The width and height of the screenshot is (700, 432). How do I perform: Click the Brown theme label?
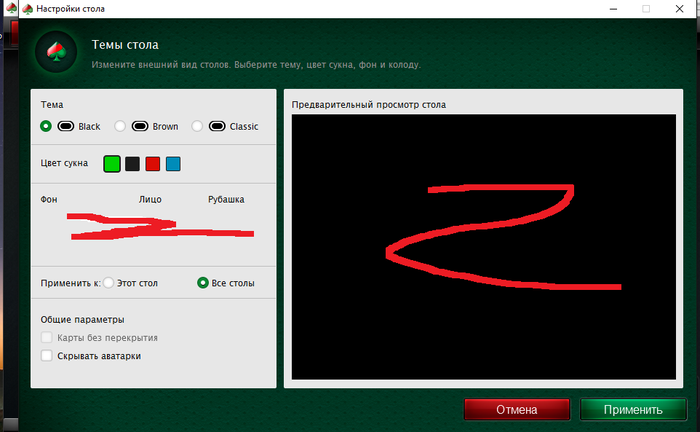click(x=165, y=126)
